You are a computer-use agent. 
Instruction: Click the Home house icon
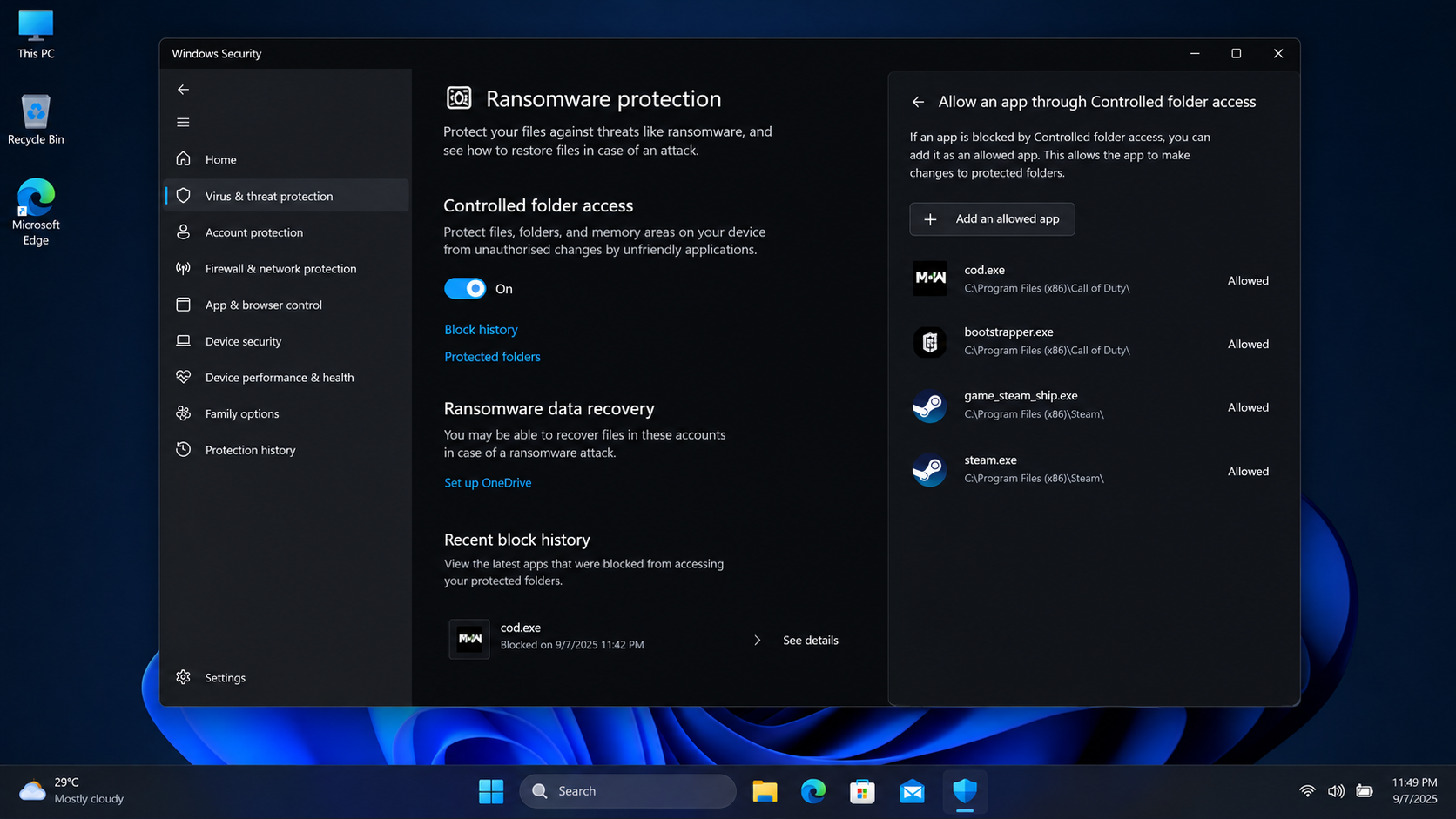[x=183, y=159]
